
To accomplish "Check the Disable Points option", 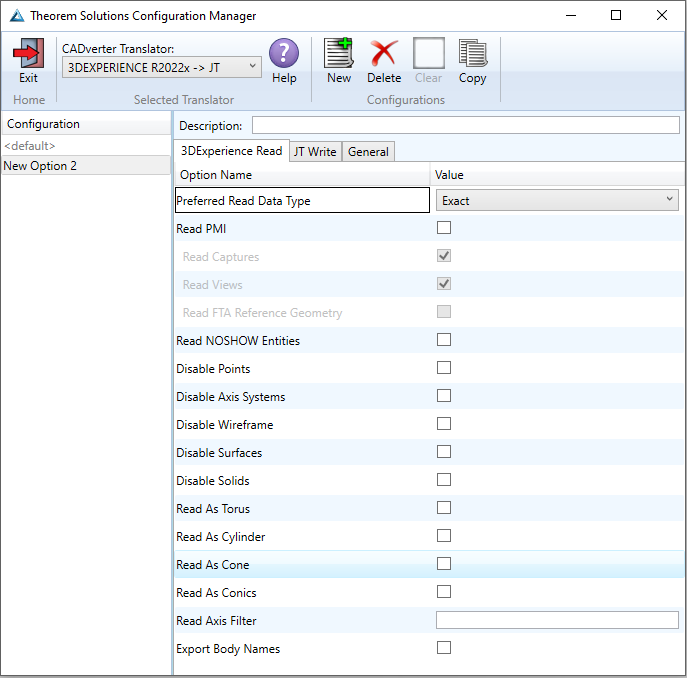I will [x=444, y=368].
